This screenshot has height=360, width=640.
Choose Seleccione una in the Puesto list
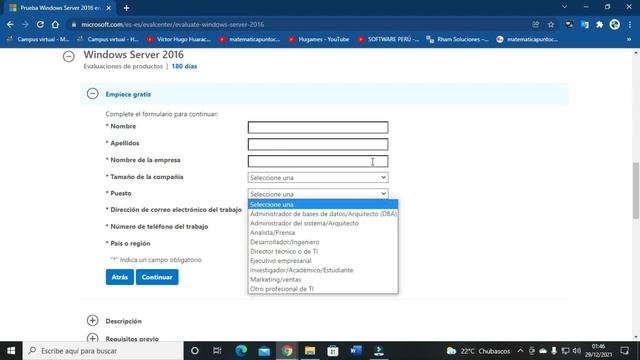323,204
